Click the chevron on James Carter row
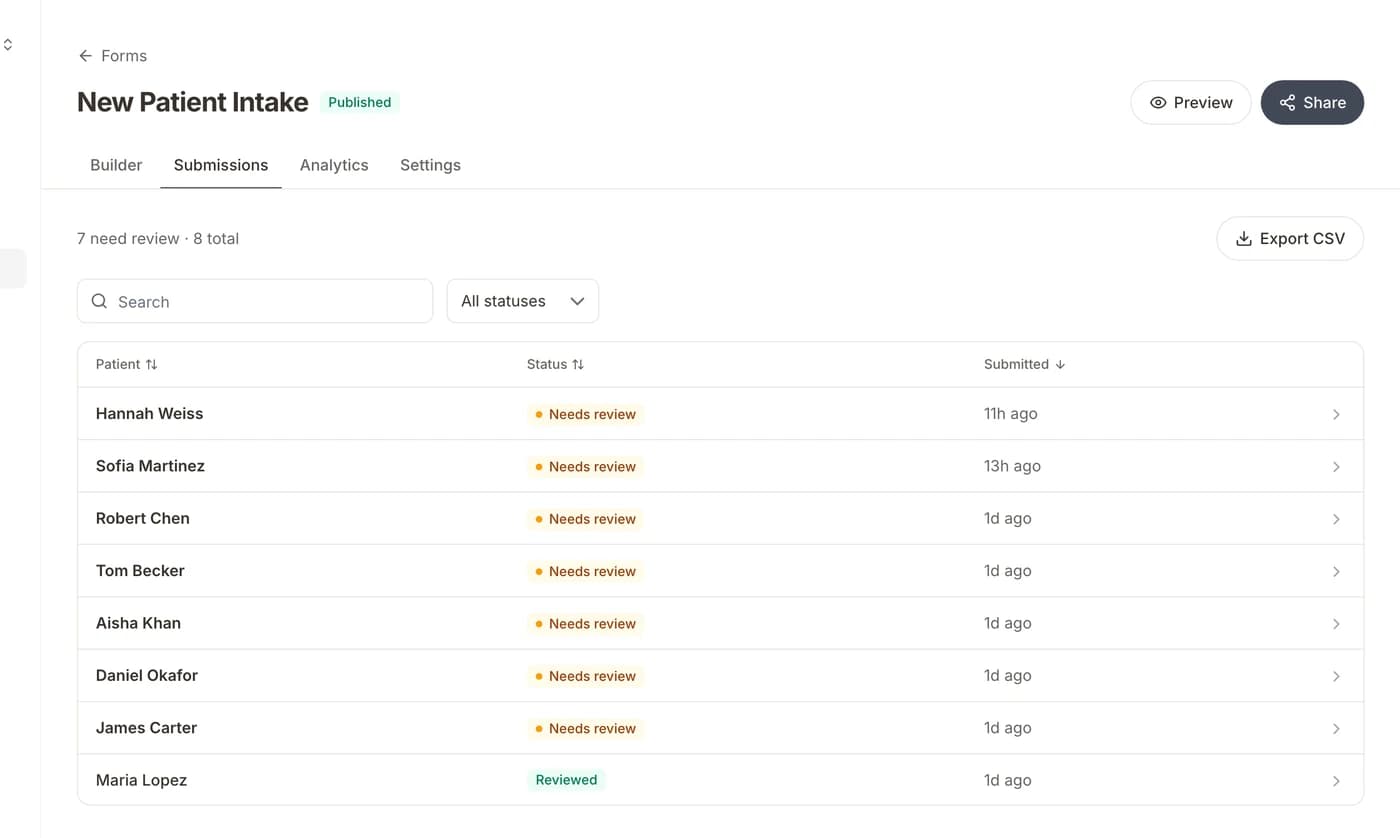 pos(1336,729)
